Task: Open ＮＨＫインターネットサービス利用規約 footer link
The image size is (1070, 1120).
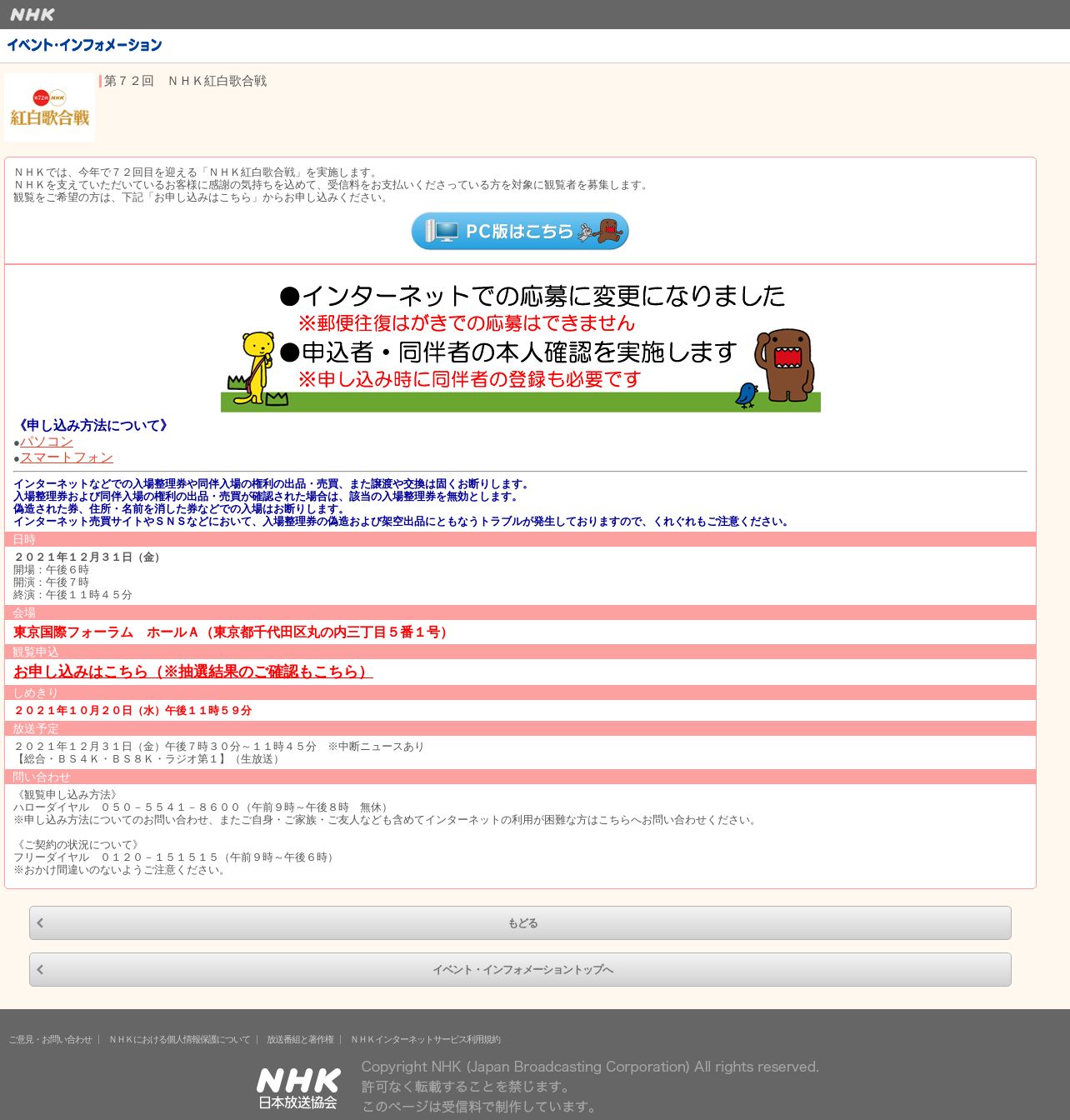Action: point(425,1040)
